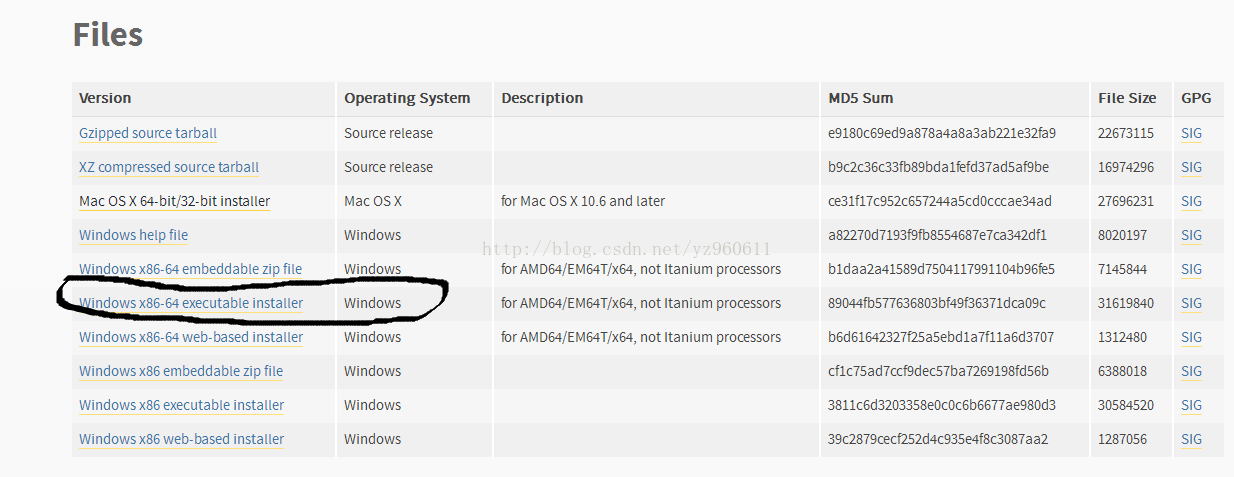Viewport: 1234px width, 477px height.
Task: Download the XZ compressed source tarball
Action: click(x=169, y=167)
